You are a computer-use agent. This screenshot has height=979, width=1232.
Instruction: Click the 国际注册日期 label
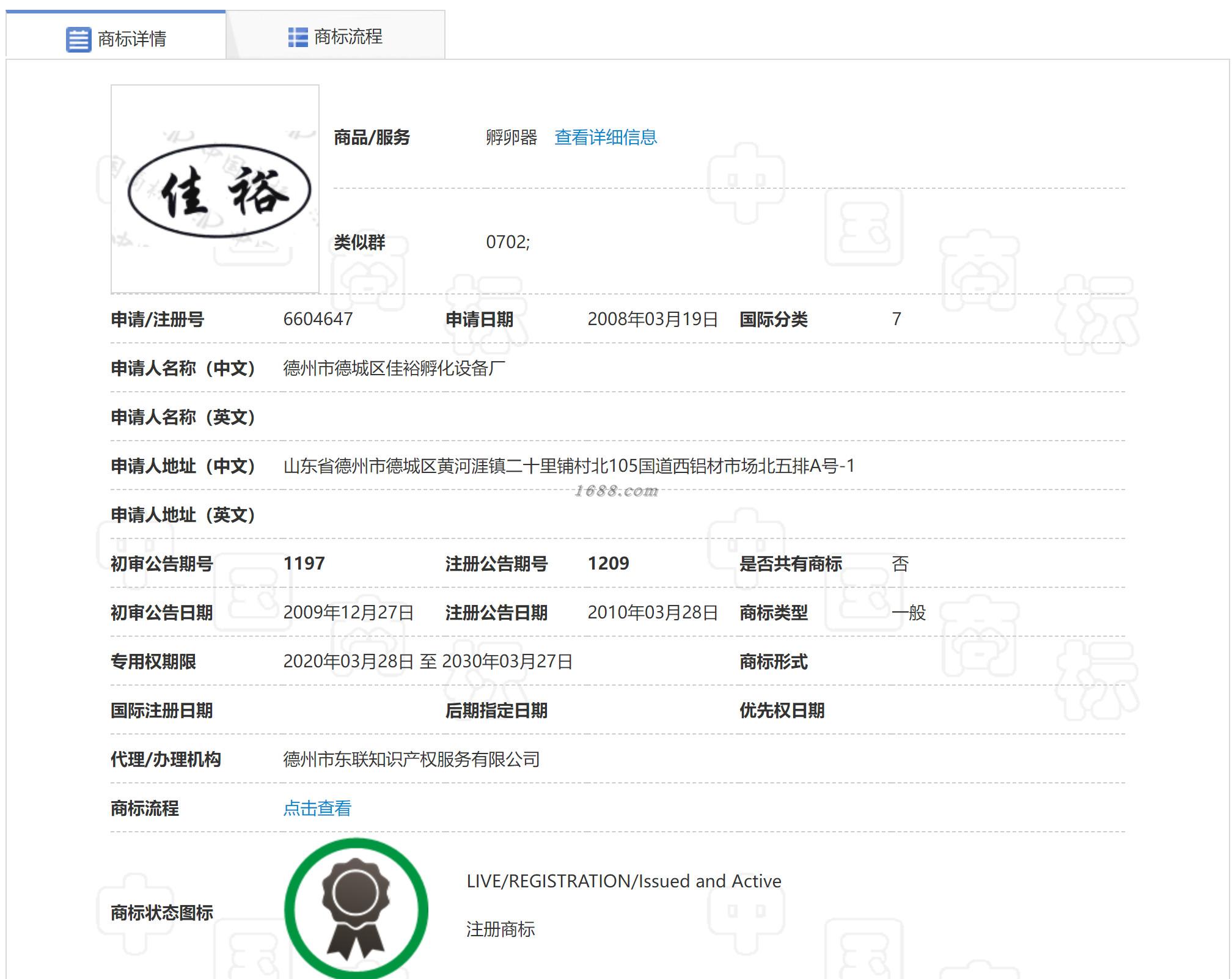[162, 710]
